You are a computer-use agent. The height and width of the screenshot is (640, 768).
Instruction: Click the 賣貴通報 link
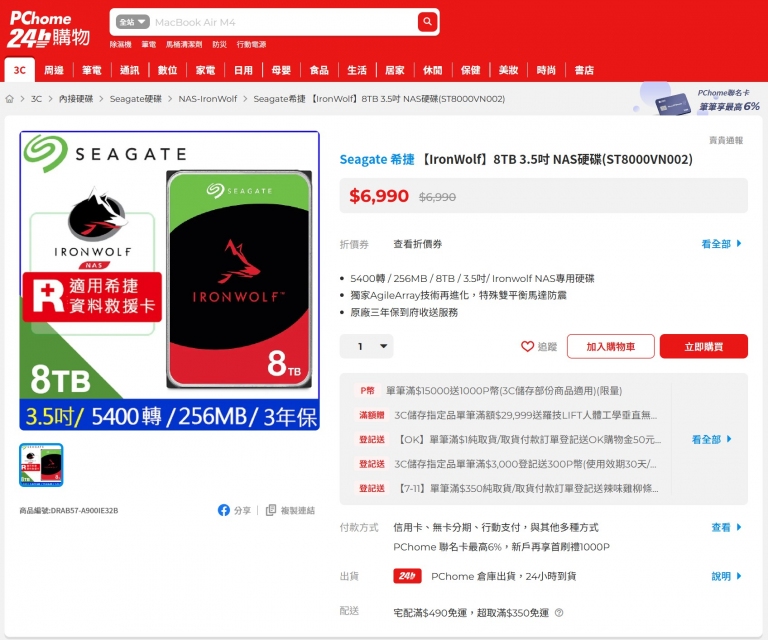(726, 141)
